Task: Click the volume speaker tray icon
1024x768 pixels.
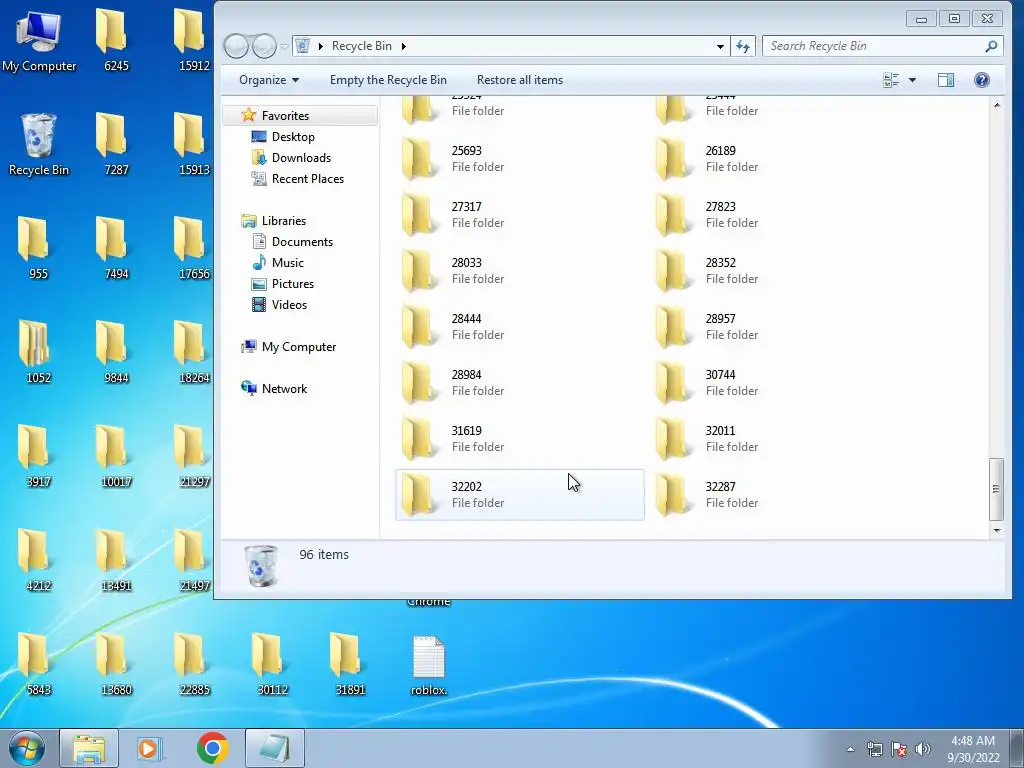Action: (922, 749)
